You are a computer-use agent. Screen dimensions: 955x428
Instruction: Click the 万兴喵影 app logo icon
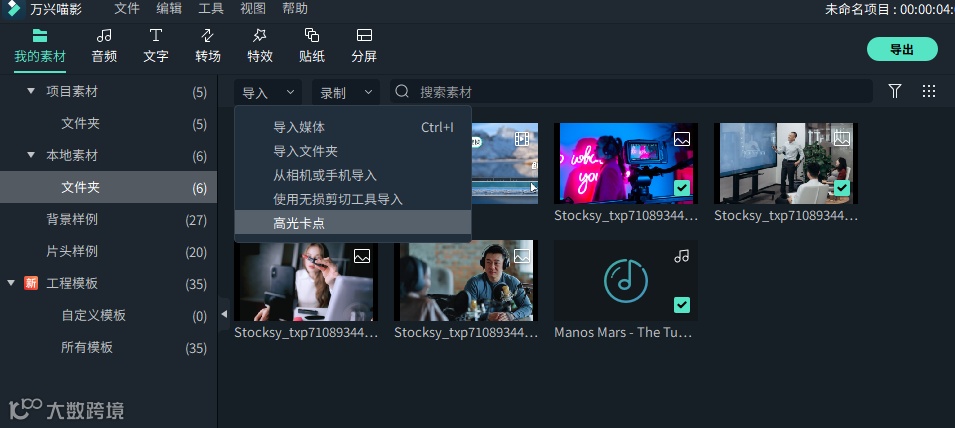(13, 9)
